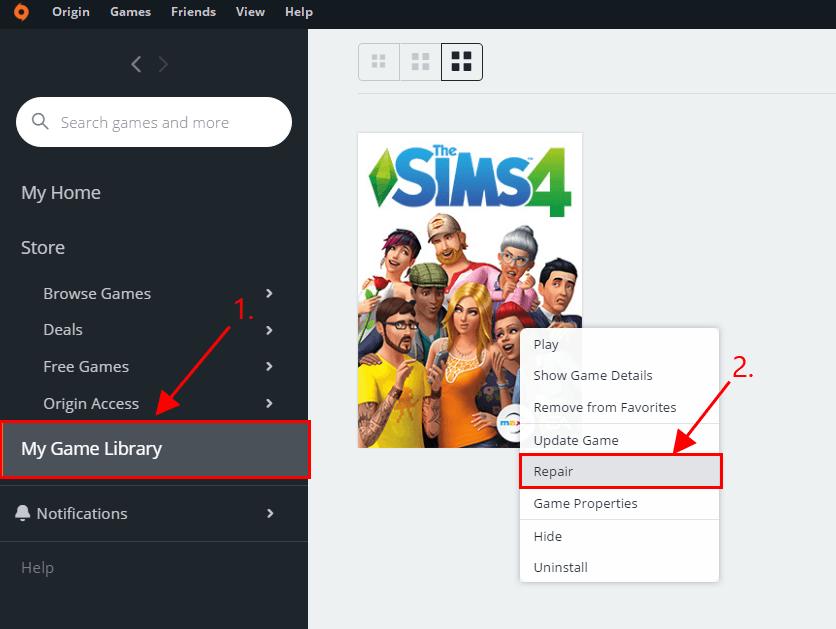Open the Friends menu
The width and height of the screenshot is (836, 629).
tap(194, 12)
